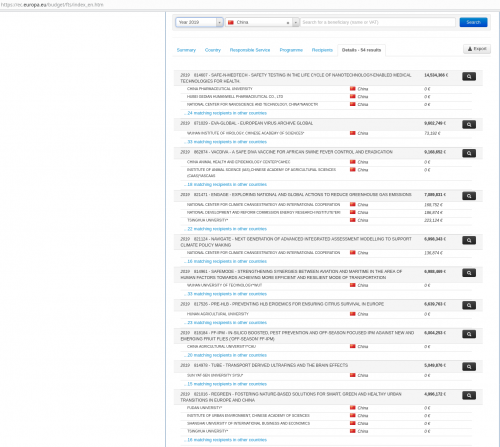Viewport: 500px width, 447px height.
Task: Click flag beside Fudan University
Action: (x=353, y=408)
